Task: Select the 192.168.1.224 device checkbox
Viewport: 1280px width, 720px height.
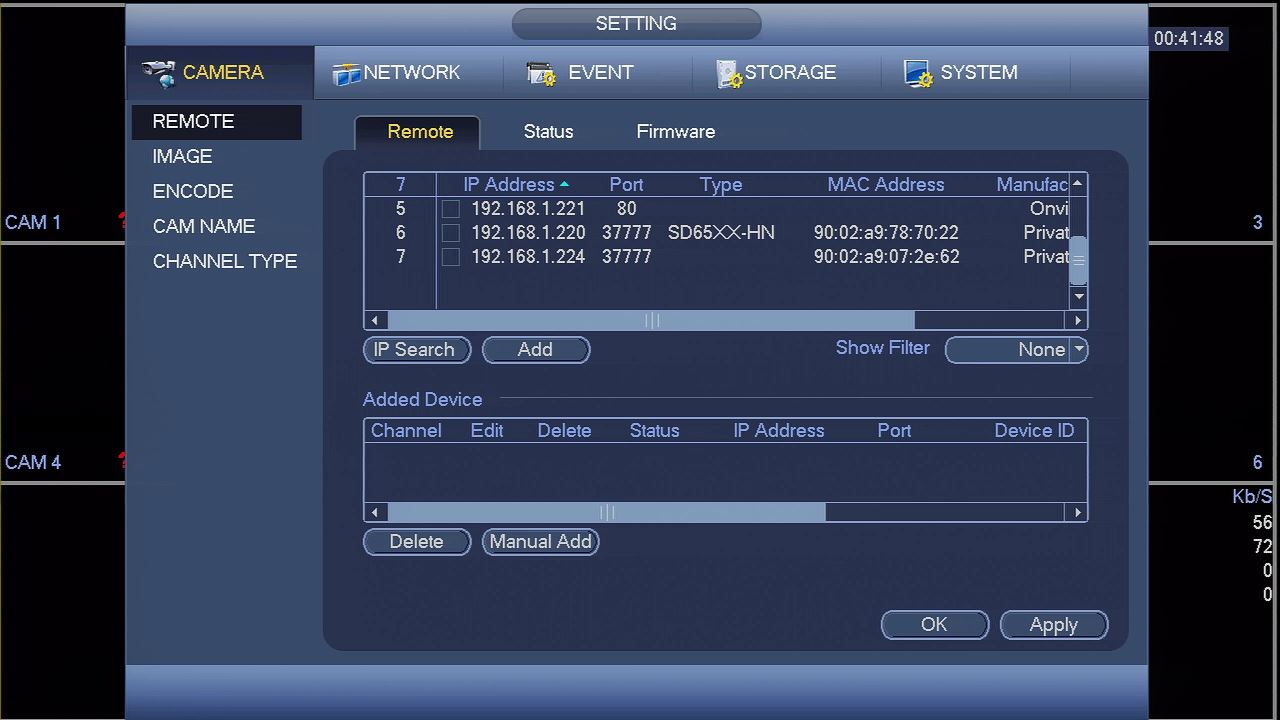Action: 451,257
